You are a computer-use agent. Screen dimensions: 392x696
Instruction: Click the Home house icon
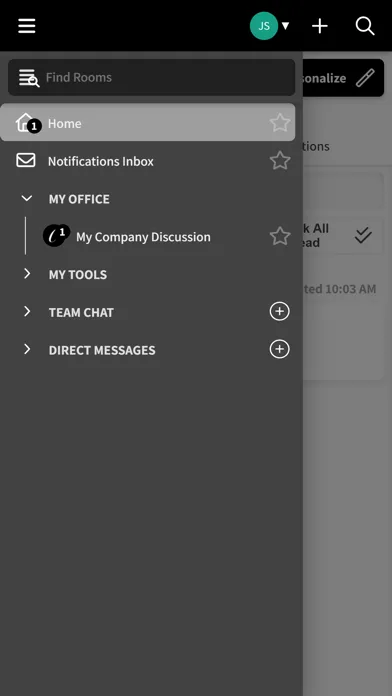click(25, 122)
